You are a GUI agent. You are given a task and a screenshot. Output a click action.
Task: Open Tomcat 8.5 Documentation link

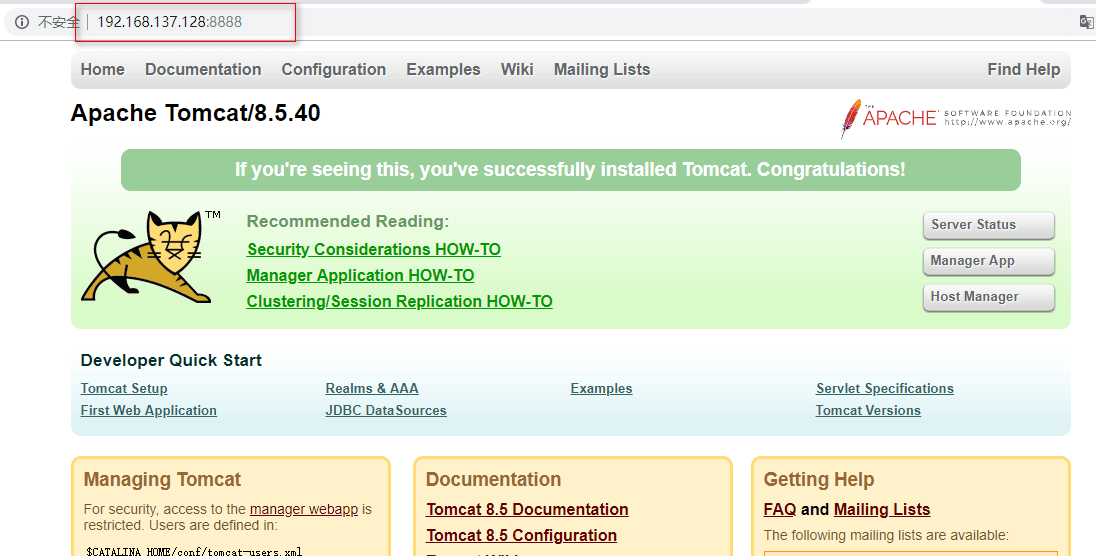click(527, 509)
